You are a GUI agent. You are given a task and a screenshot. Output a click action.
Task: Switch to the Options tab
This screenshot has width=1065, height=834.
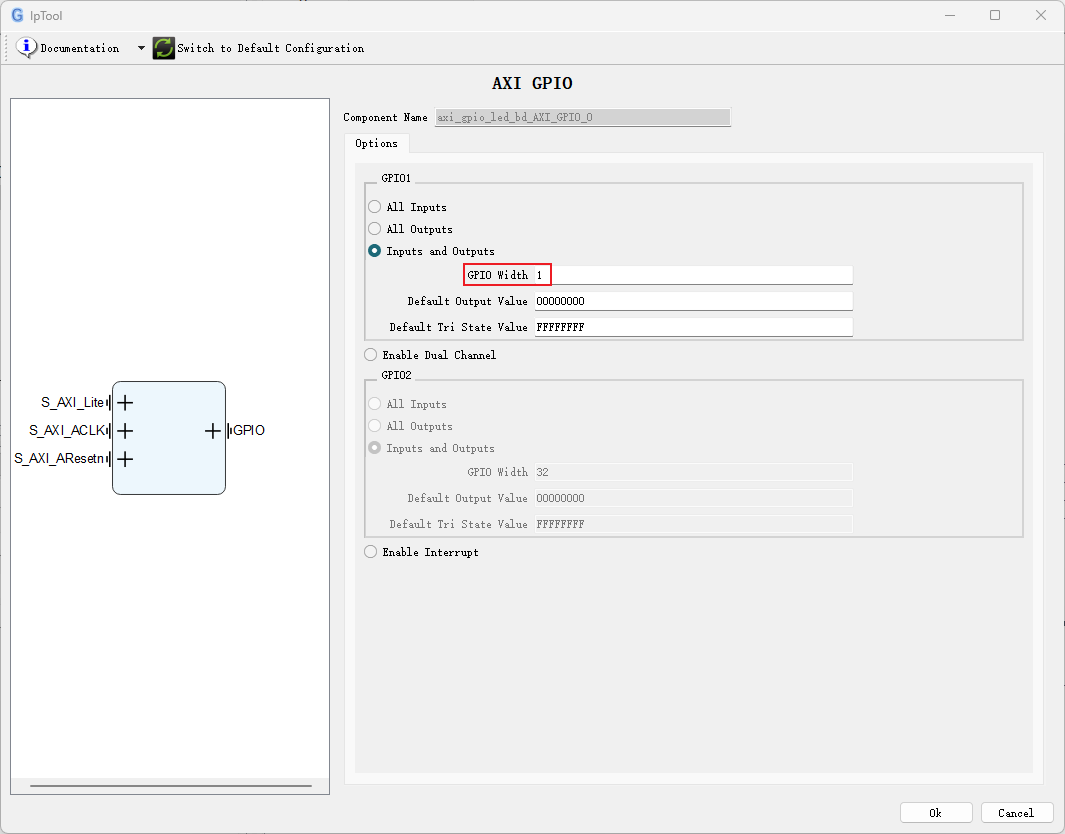click(376, 143)
